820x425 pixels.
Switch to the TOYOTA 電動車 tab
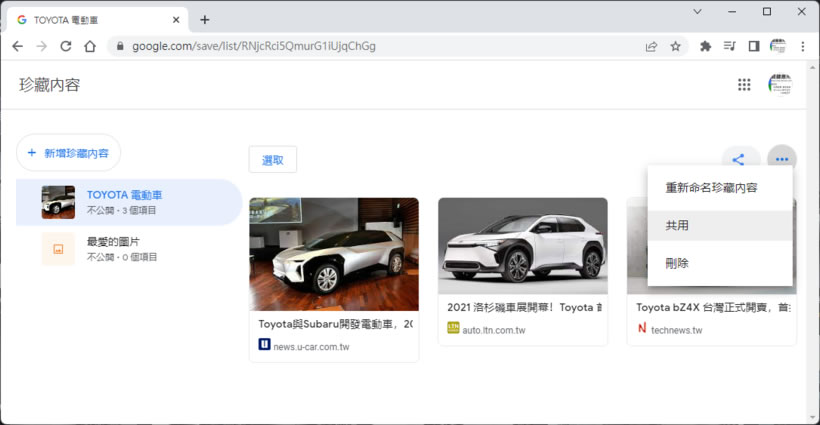[97, 20]
